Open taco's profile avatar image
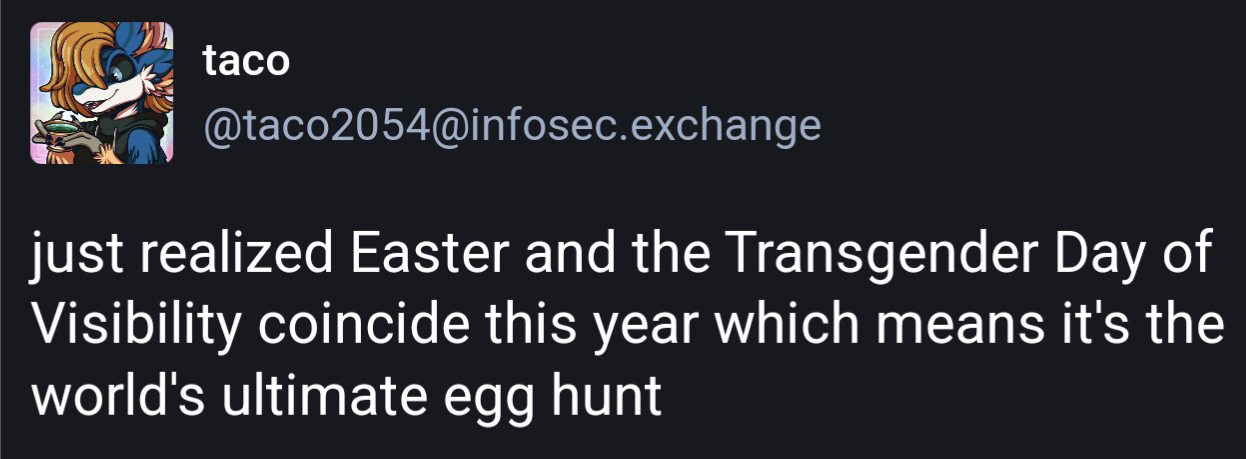1246x459 pixels. (101, 93)
